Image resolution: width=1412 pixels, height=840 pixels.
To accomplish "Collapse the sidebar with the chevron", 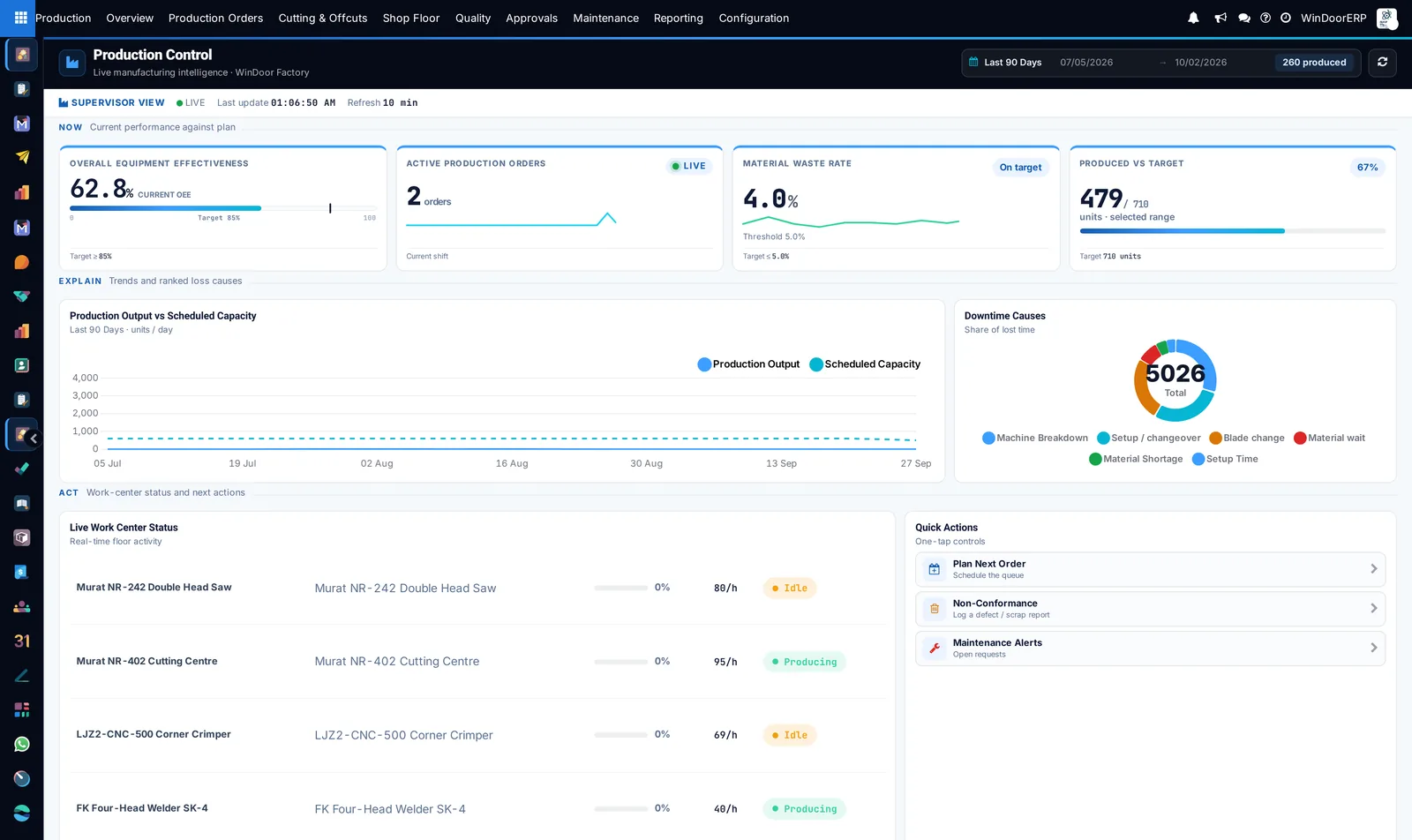I will 34,439.
